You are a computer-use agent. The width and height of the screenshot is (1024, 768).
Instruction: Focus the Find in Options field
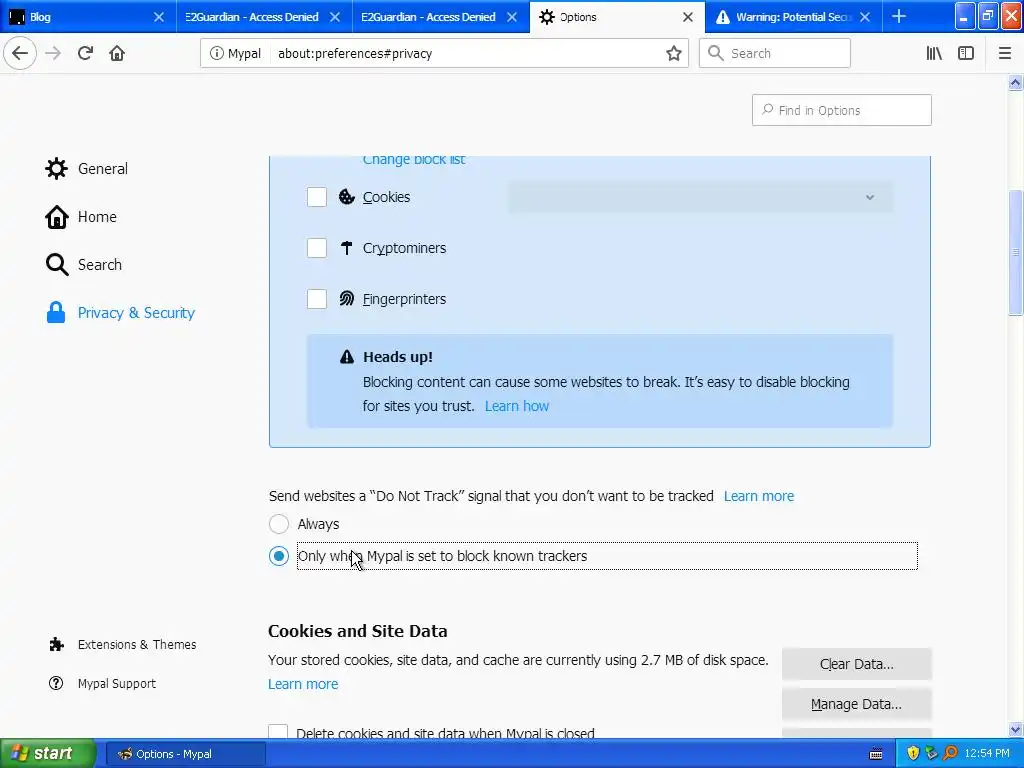(842, 110)
